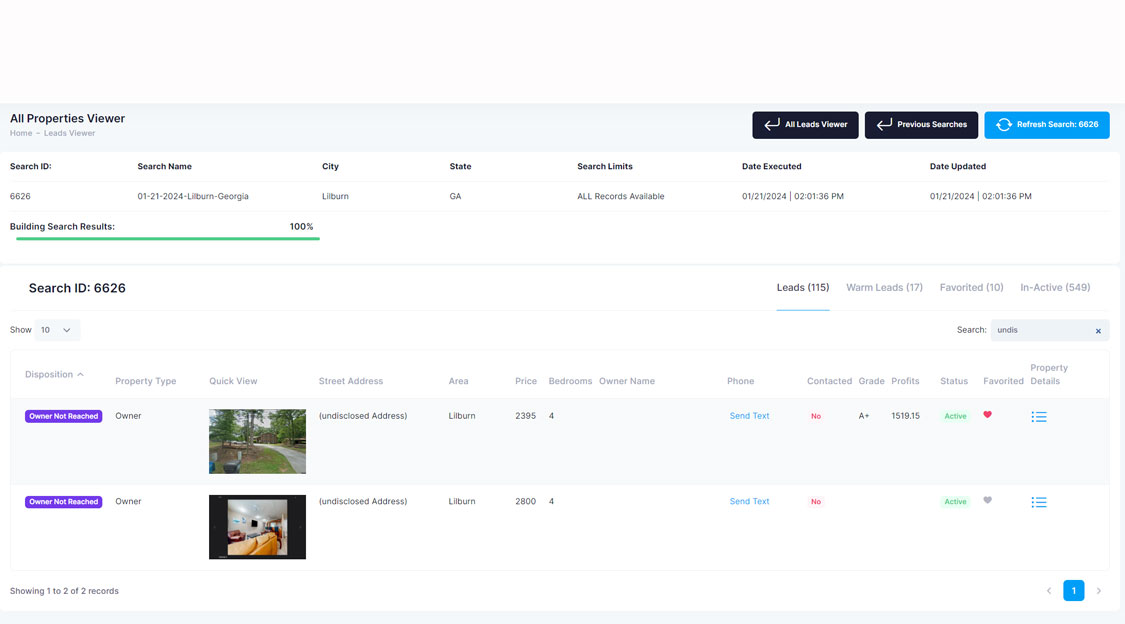Click the A+ grade value
Image resolution: width=1125 pixels, height=624 pixels.
point(864,416)
